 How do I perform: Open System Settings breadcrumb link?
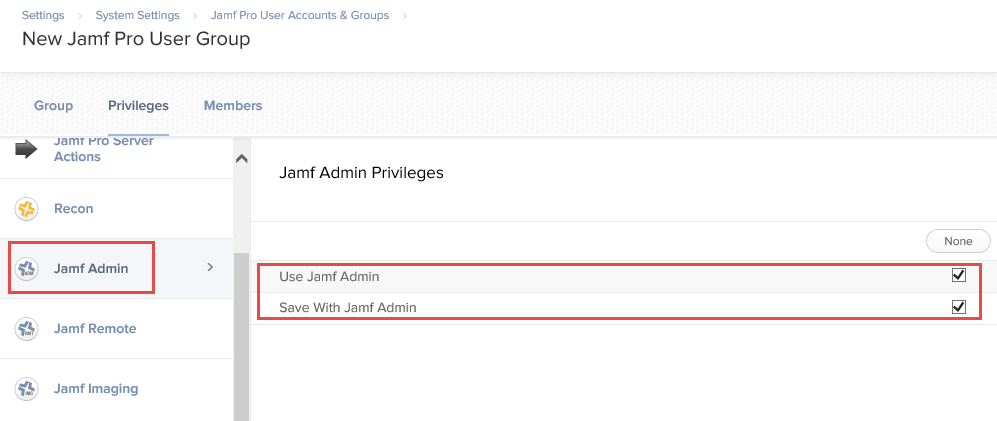[x=137, y=15]
